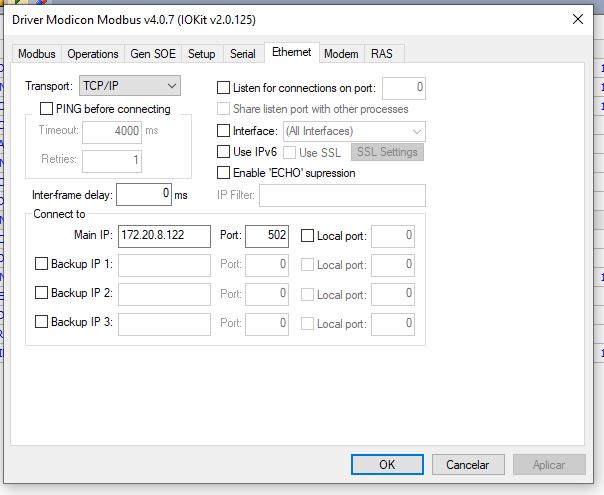The height and width of the screenshot is (495, 604).
Task: Expand the Transport TCP/IP dropdown
Action: (x=130, y=86)
